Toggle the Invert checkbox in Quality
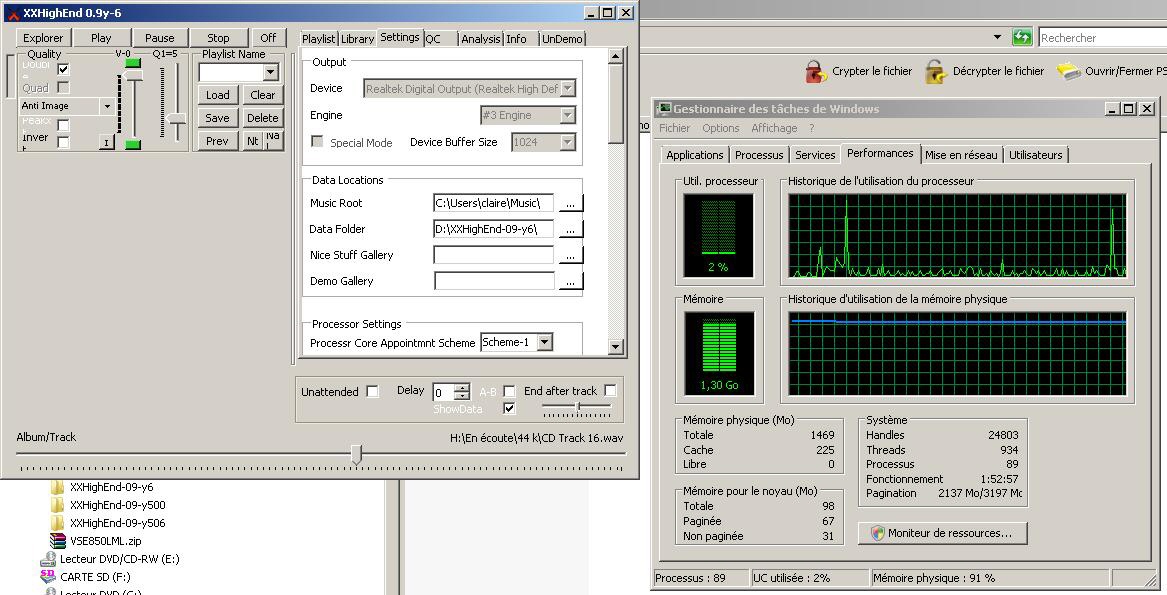This screenshot has height=595, width=1167. tap(63, 141)
